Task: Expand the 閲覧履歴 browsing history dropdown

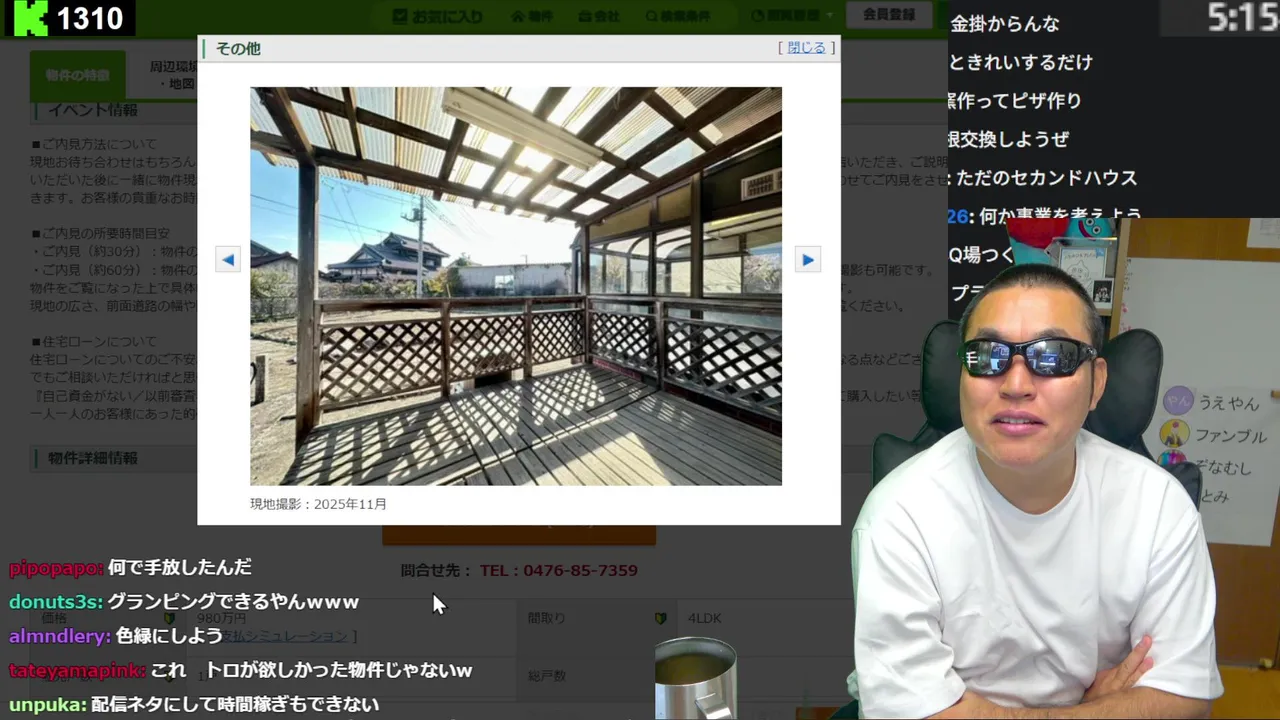Action: click(x=791, y=16)
